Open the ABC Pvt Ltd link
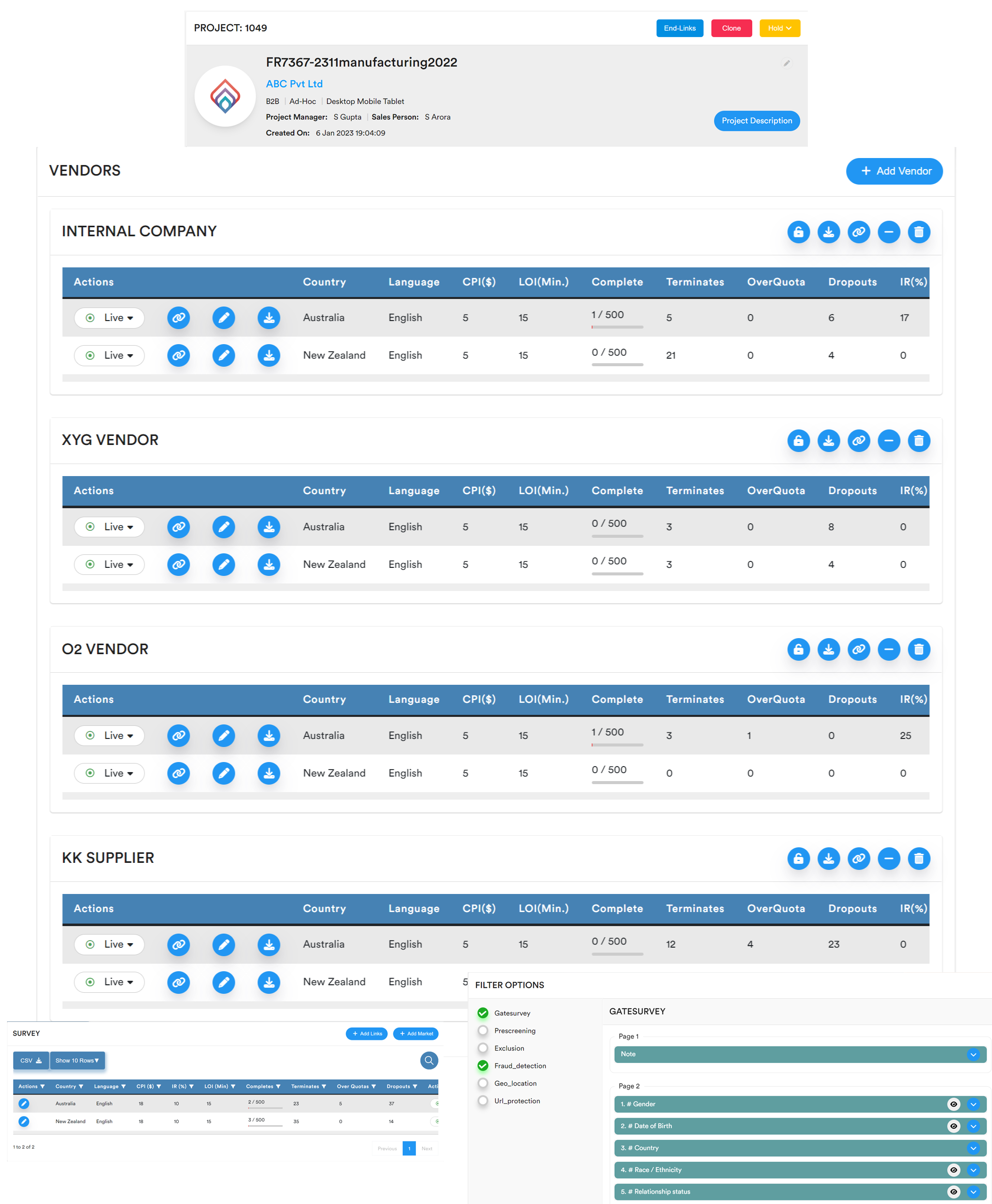Image resolution: width=992 pixels, height=1204 pixels. coord(294,83)
